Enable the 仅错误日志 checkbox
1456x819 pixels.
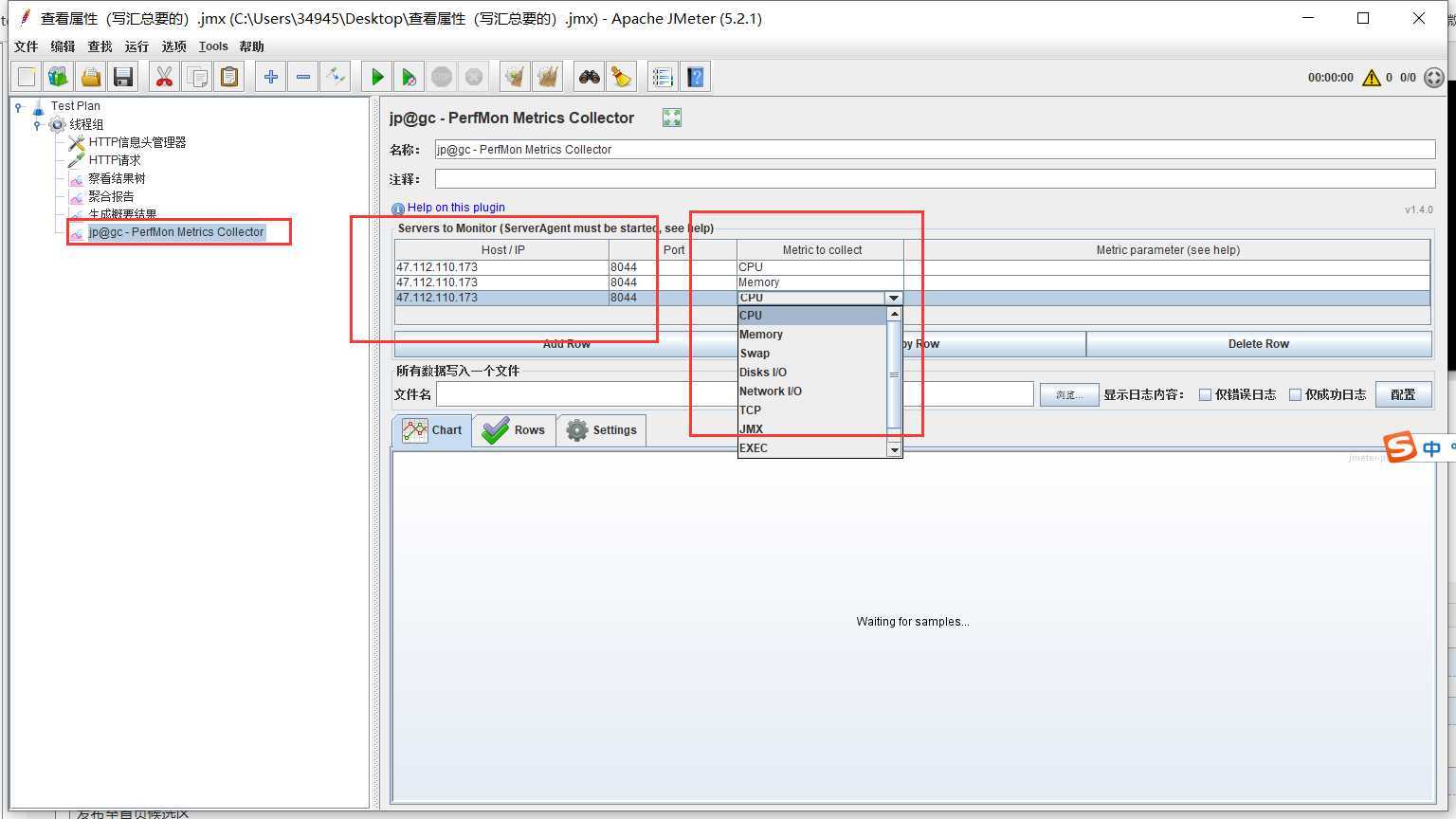[1206, 394]
